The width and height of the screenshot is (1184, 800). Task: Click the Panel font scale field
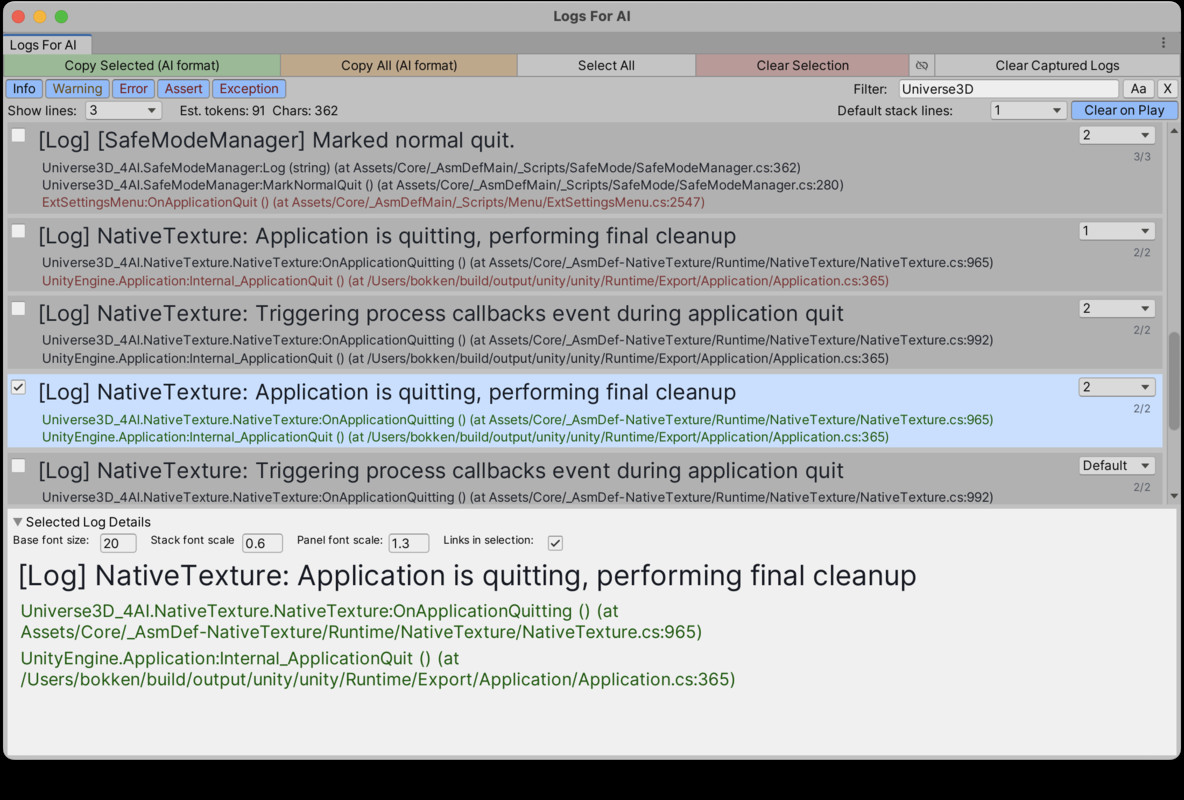click(409, 543)
